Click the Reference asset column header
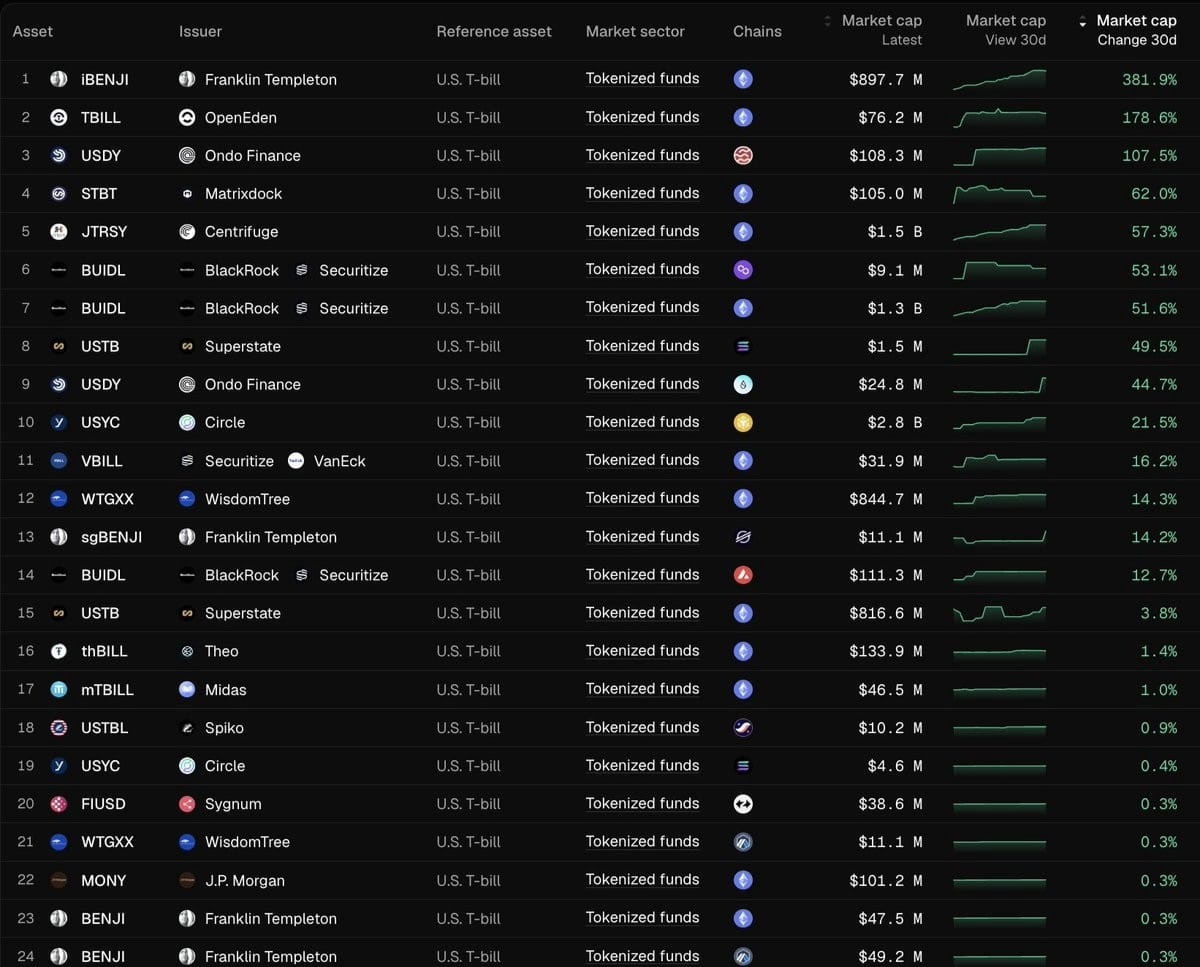This screenshot has height=967, width=1200. click(494, 31)
